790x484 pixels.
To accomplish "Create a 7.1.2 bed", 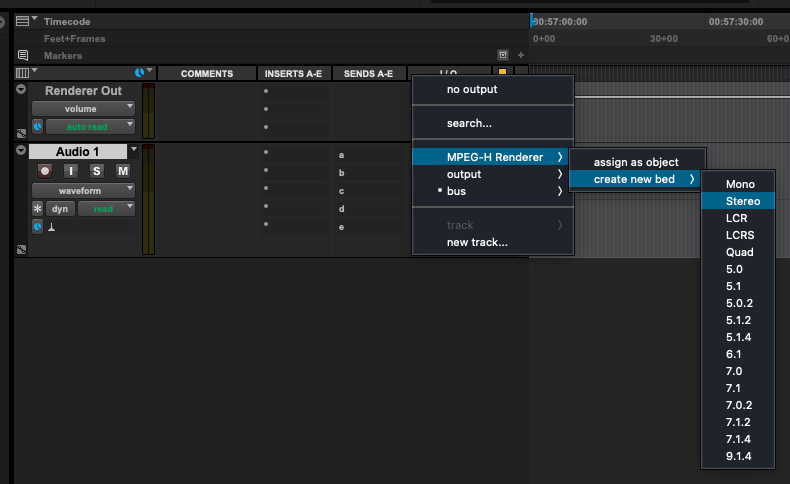I will tap(738, 423).
